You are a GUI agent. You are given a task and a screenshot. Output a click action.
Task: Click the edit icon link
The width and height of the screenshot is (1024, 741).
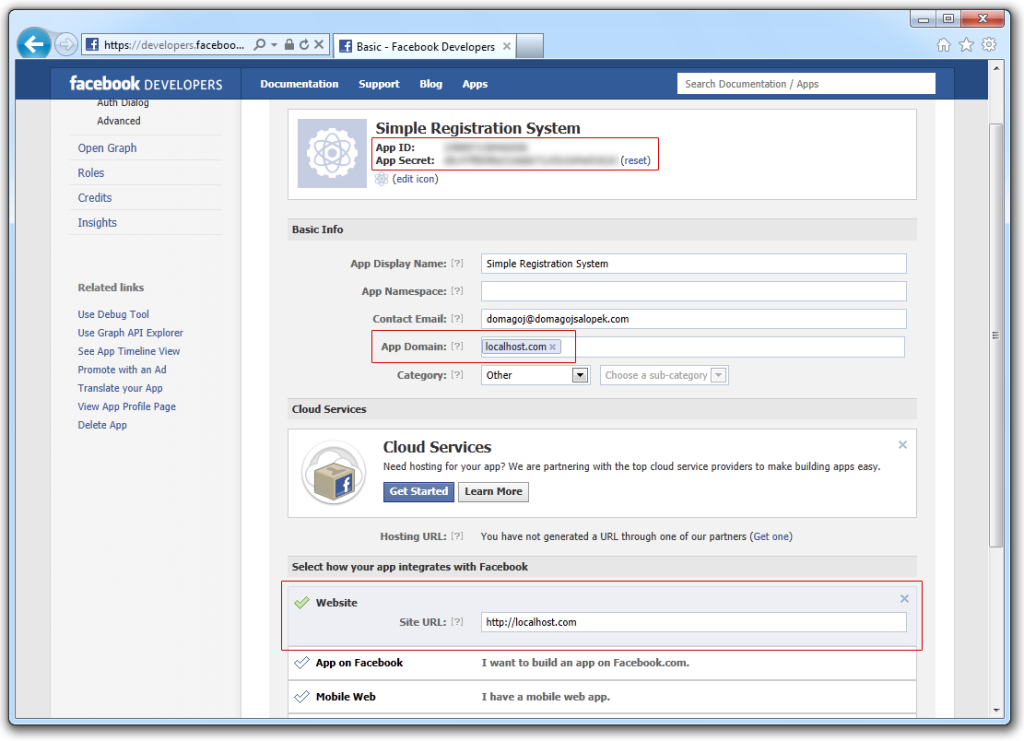pos(415,179)
